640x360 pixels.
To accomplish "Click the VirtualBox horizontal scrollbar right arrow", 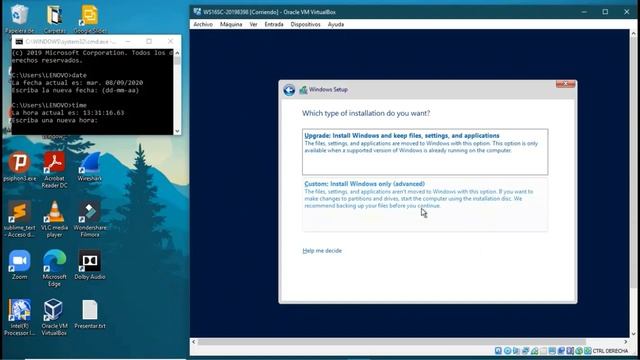I will point(625,342).
